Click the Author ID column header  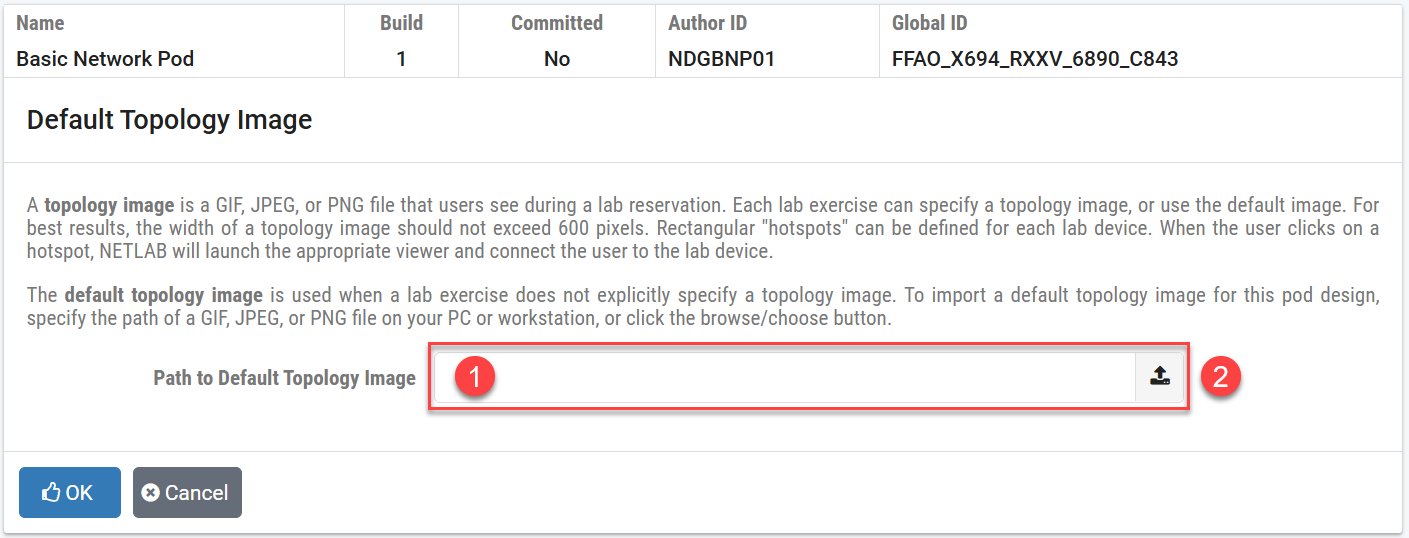click(x=707, y=23)
